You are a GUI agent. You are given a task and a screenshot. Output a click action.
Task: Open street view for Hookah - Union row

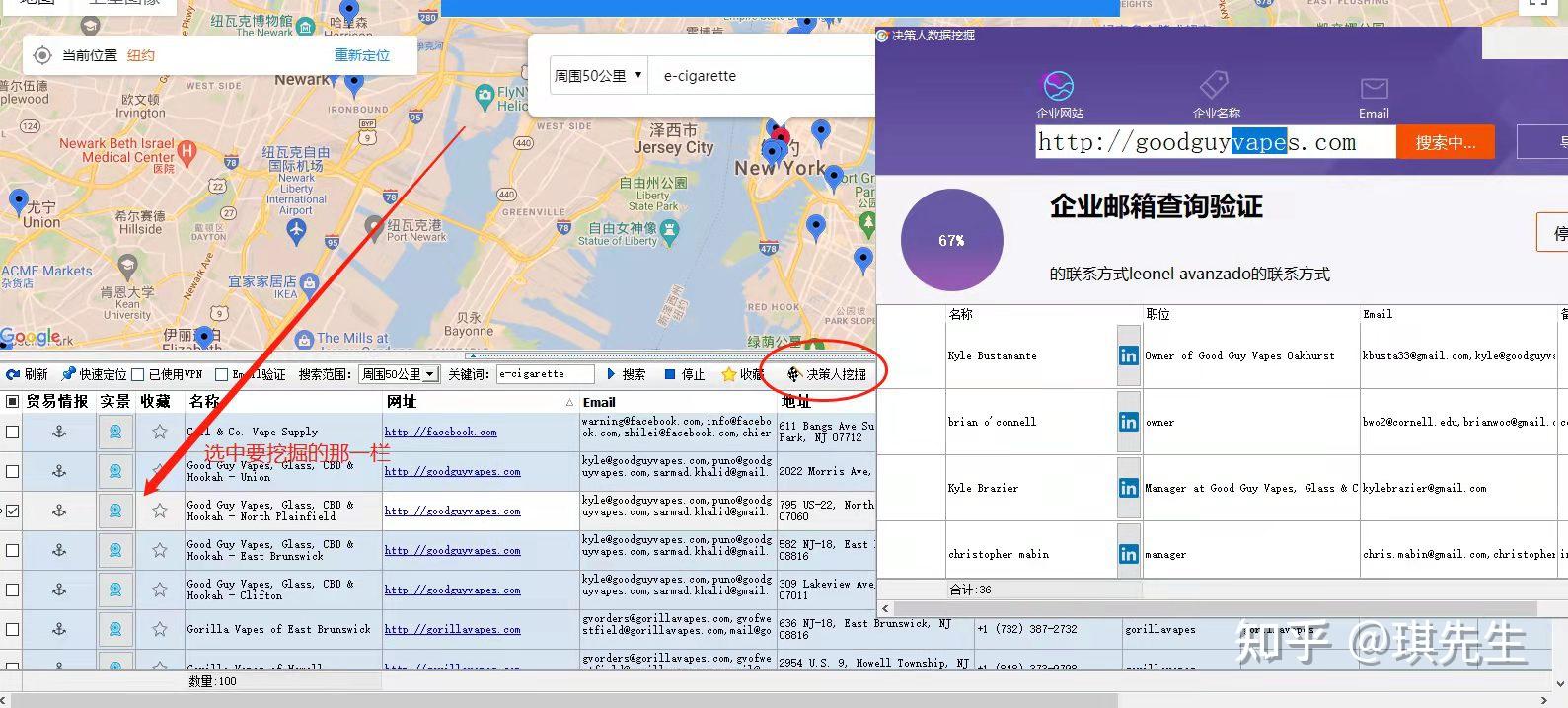(115, 471)
